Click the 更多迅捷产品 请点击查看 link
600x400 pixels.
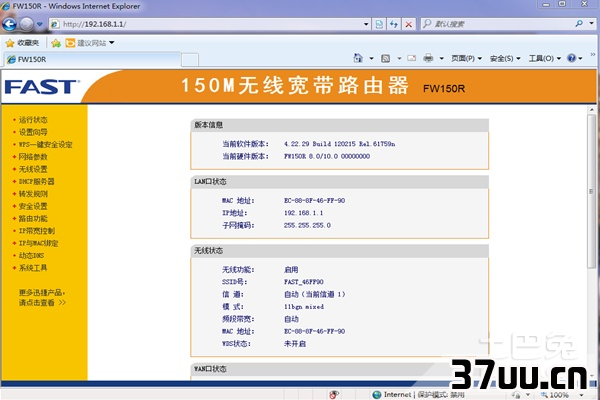pos(42,297)
